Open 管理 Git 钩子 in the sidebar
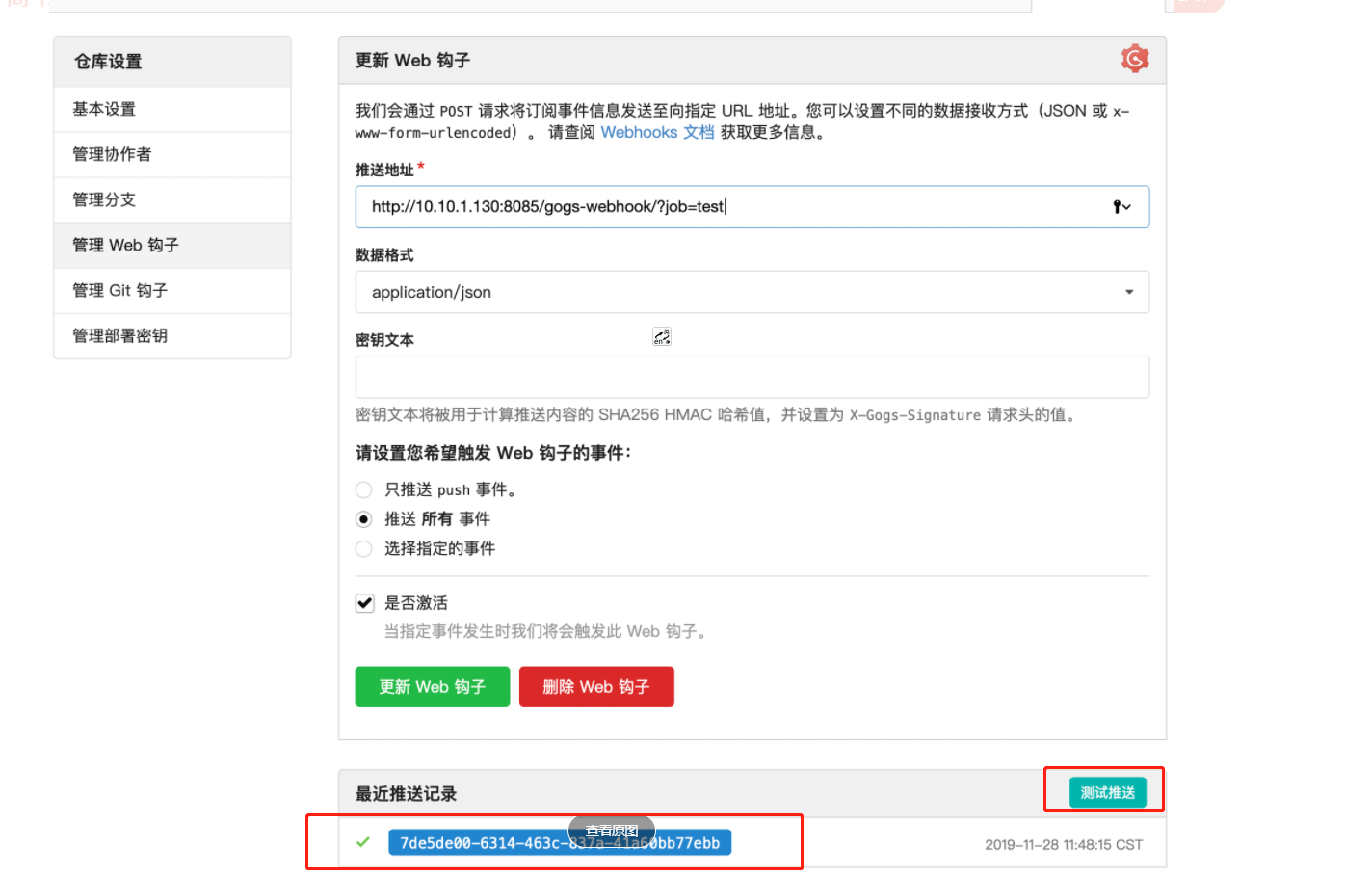1372x871 pixels. [x=172, y=290]
